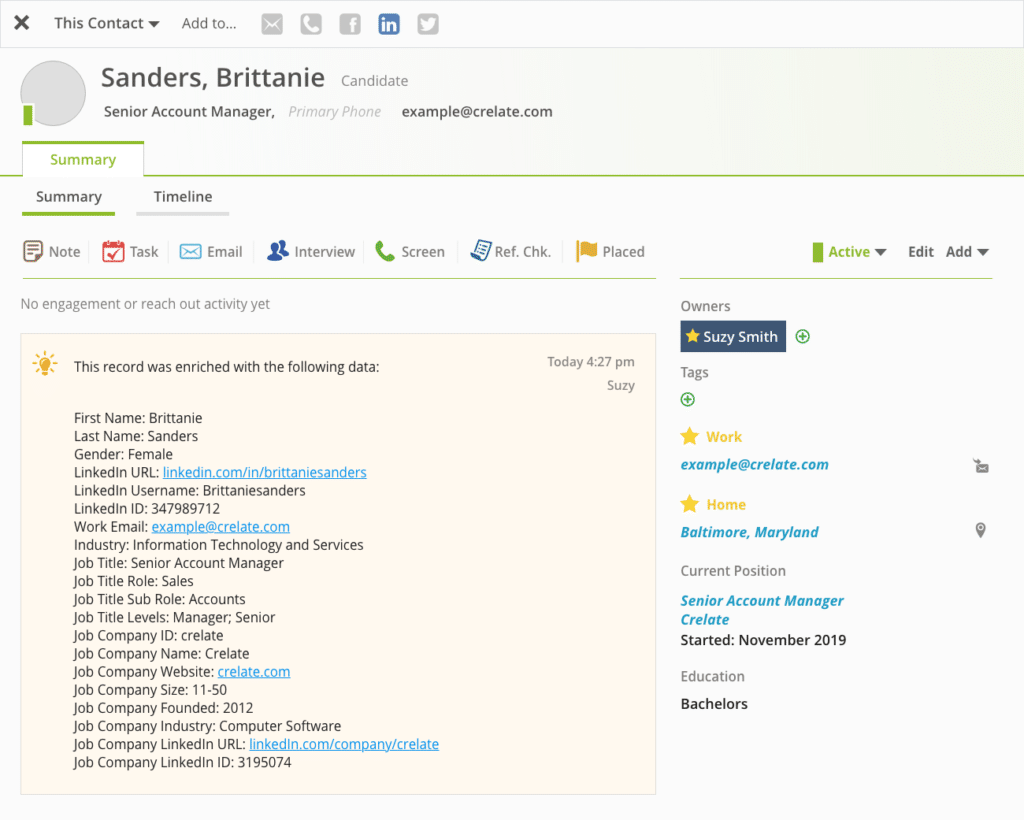Click Edit to modify the record

tap(920, 251)
